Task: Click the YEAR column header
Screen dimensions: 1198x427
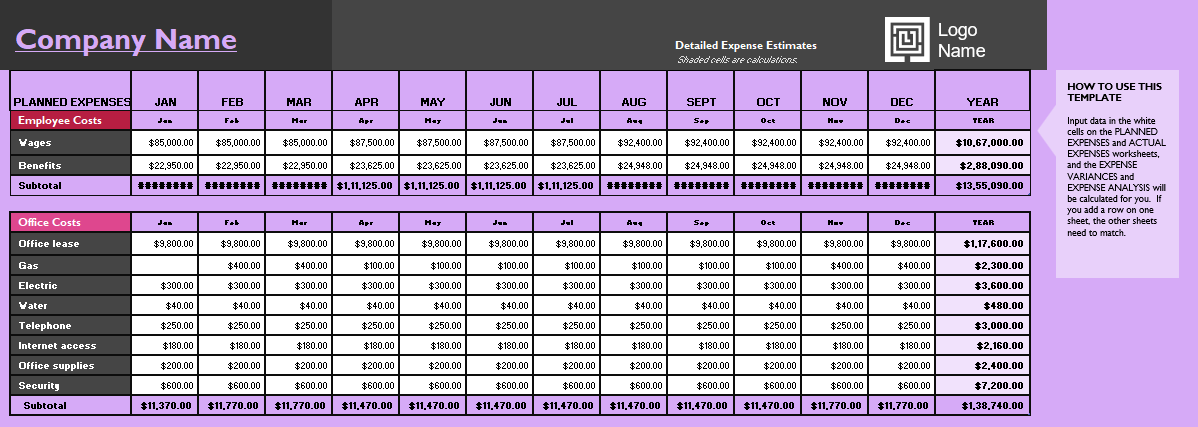Action: pos(982,101)
